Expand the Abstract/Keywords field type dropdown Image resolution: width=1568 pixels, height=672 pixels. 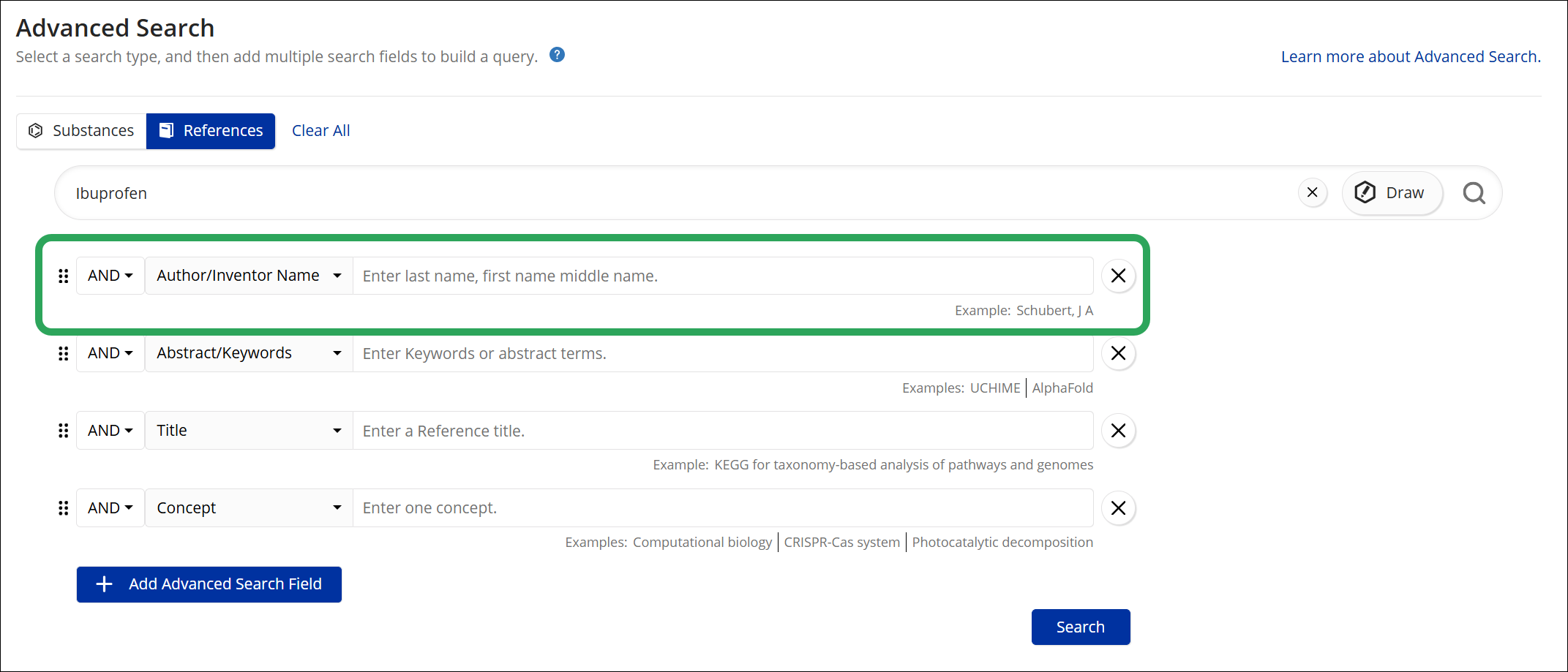click(250, 353)
